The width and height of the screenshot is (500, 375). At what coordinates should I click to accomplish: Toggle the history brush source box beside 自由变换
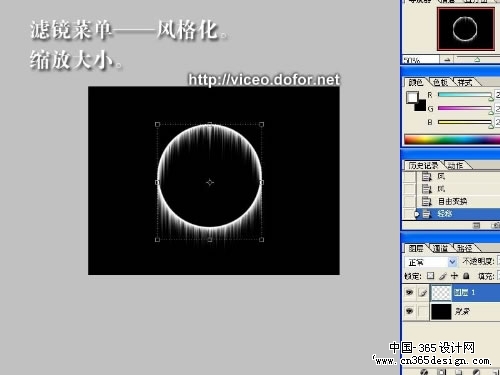(409, 201)
